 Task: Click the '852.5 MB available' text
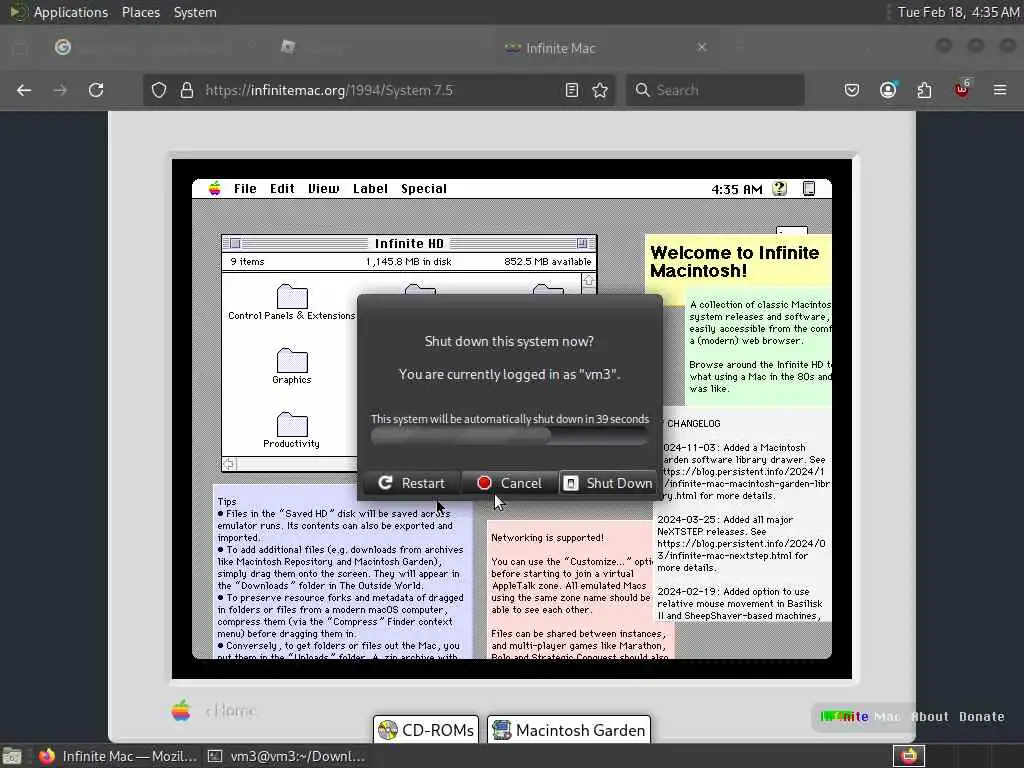coord(547,262)
